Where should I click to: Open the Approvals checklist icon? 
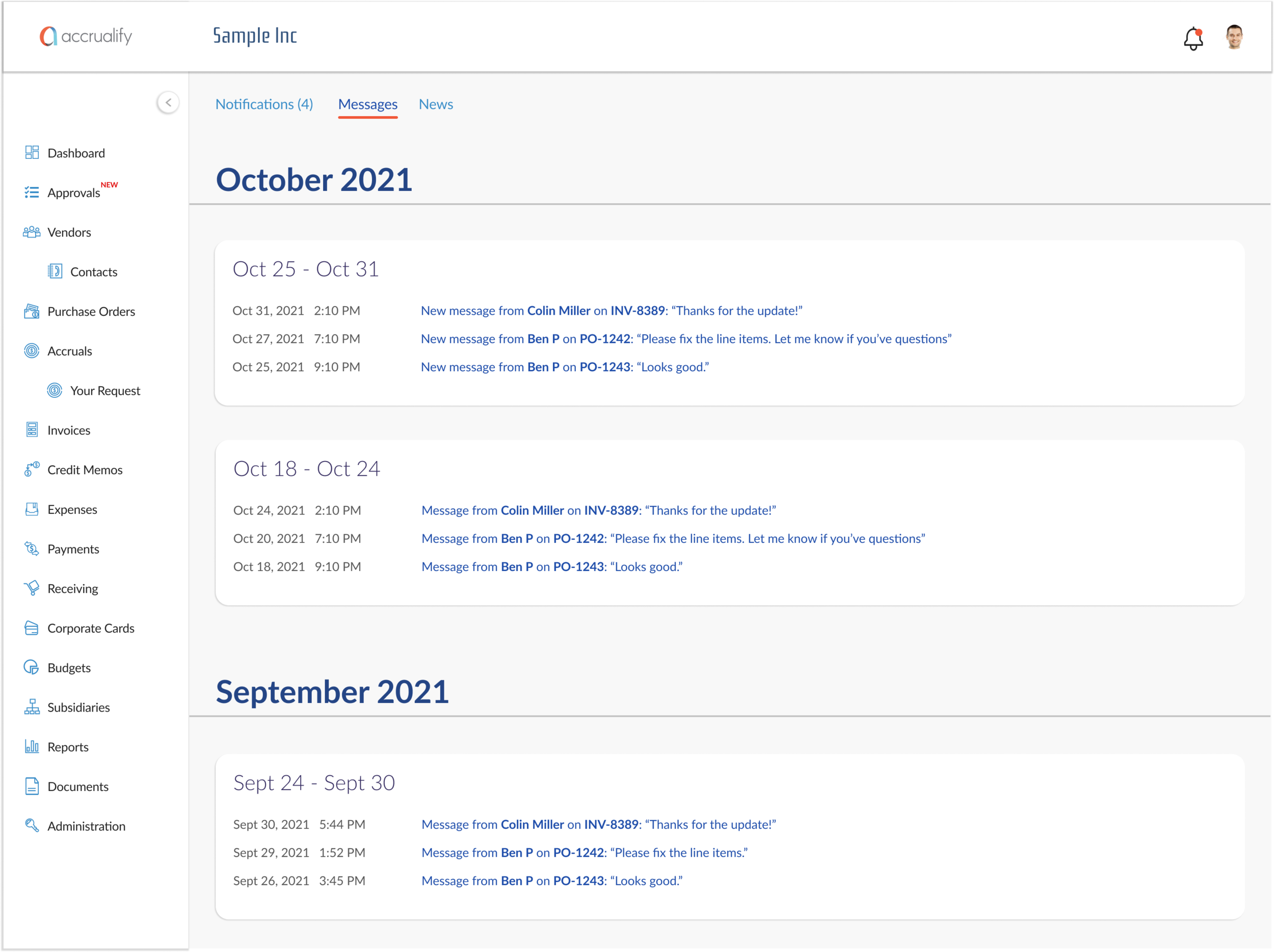tap(32, 192)
